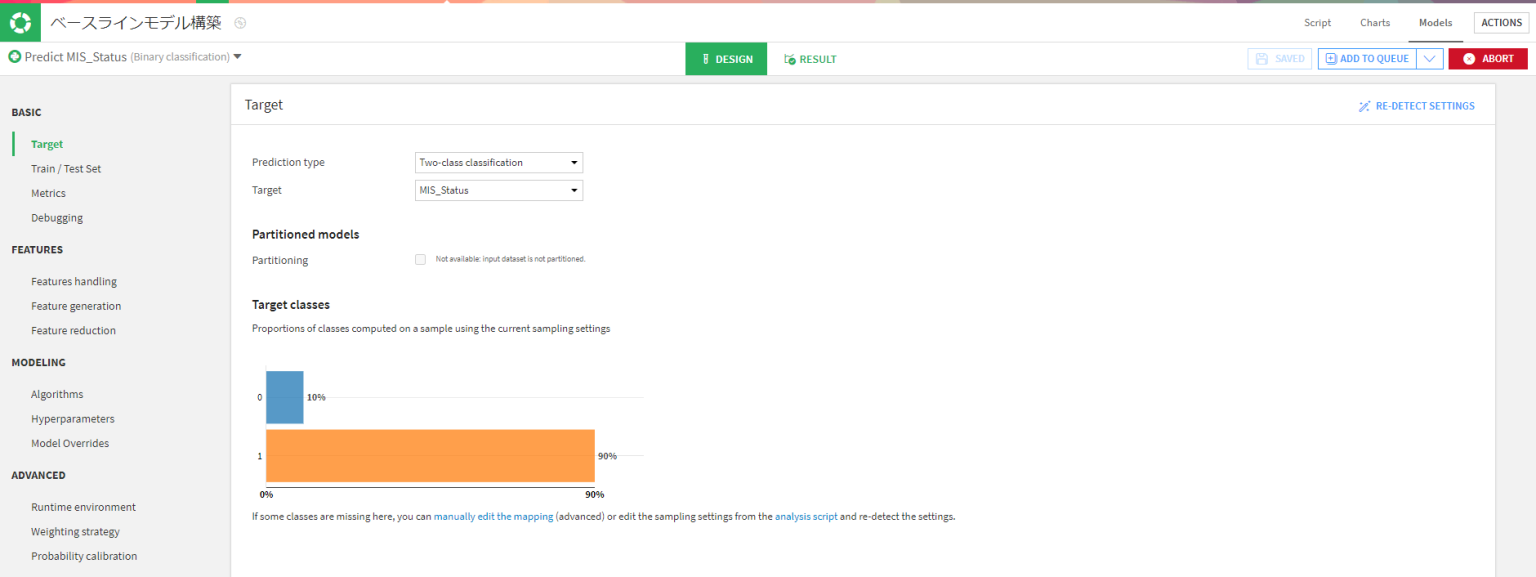Click the experiment icon on the RESULT tab
This screenshot has width=1536, height=577.
click(x=789, y=58)
